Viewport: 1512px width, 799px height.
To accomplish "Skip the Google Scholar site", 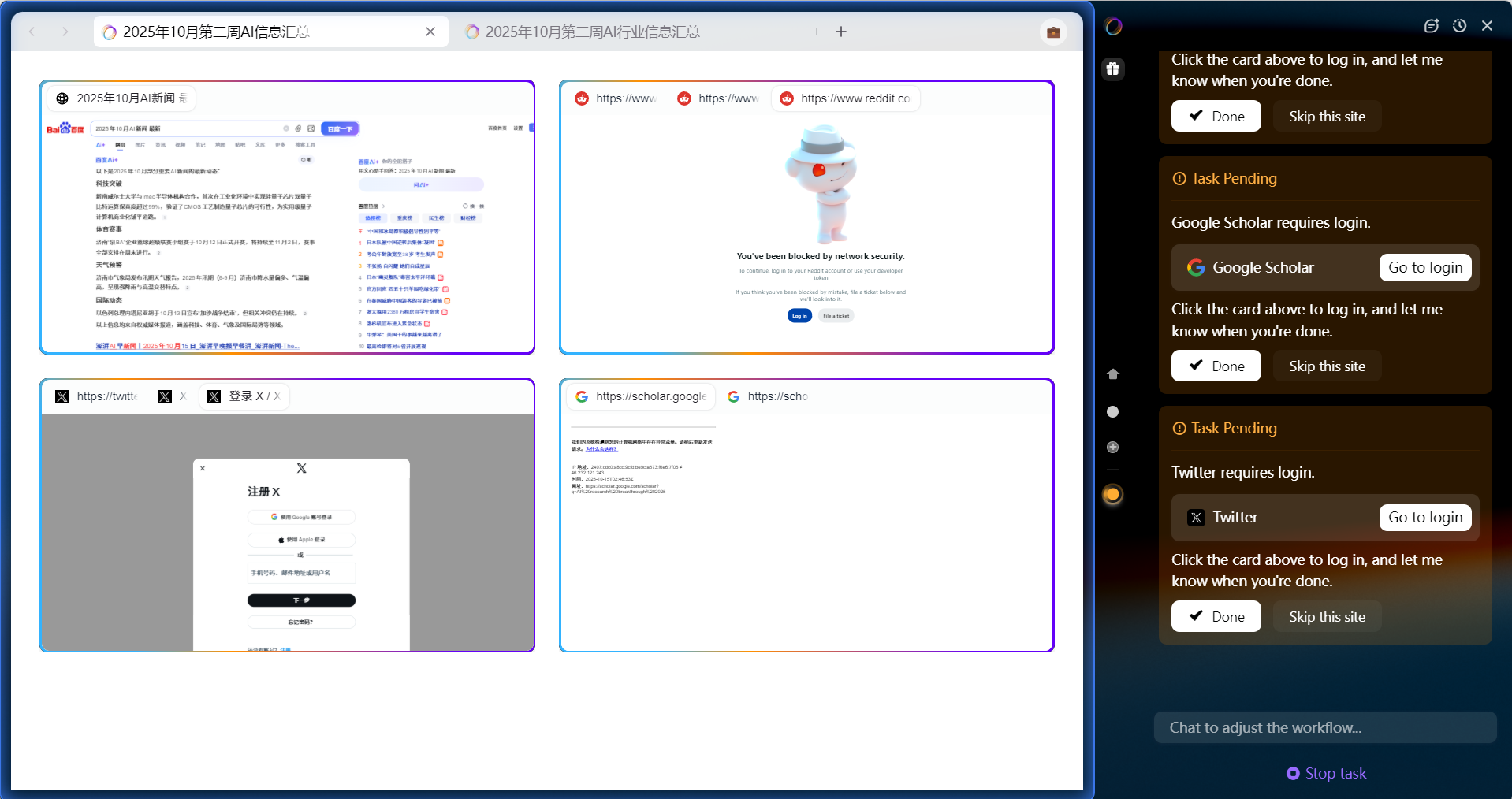I will (x=1327, y=366).
